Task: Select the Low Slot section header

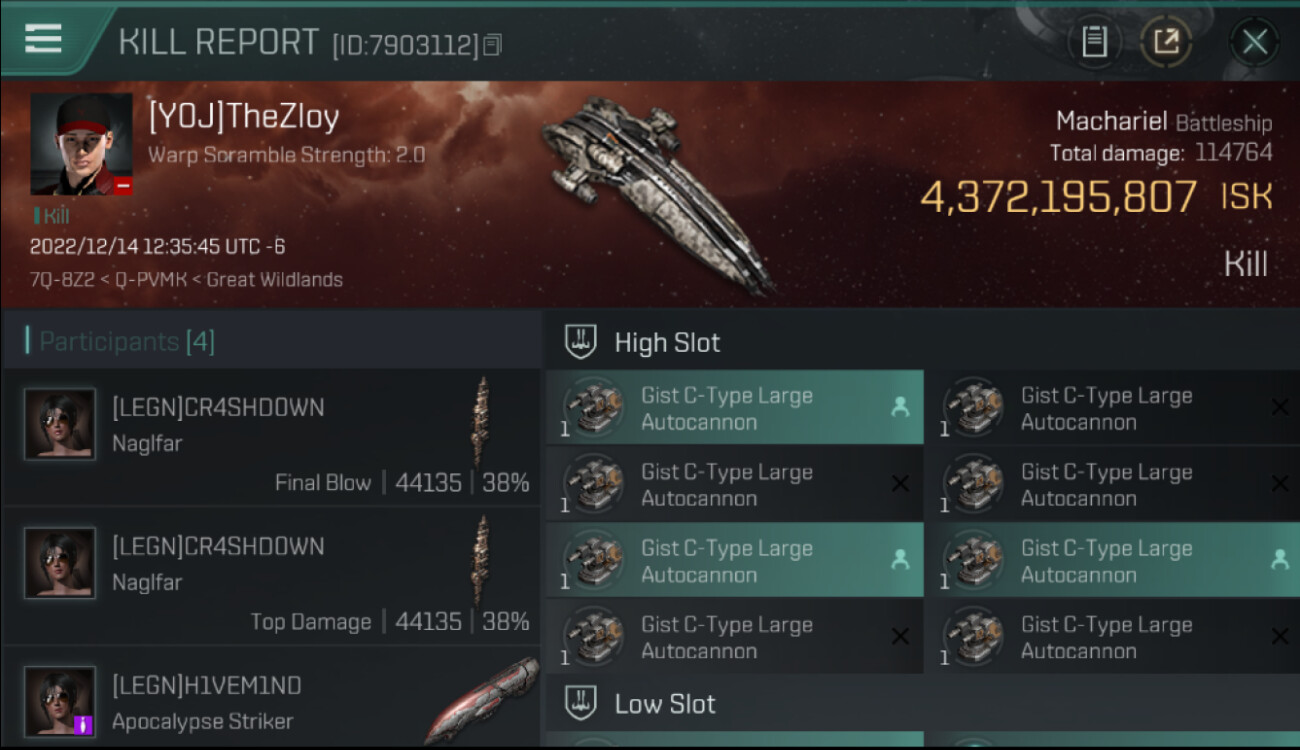Action: click(665, 703)
